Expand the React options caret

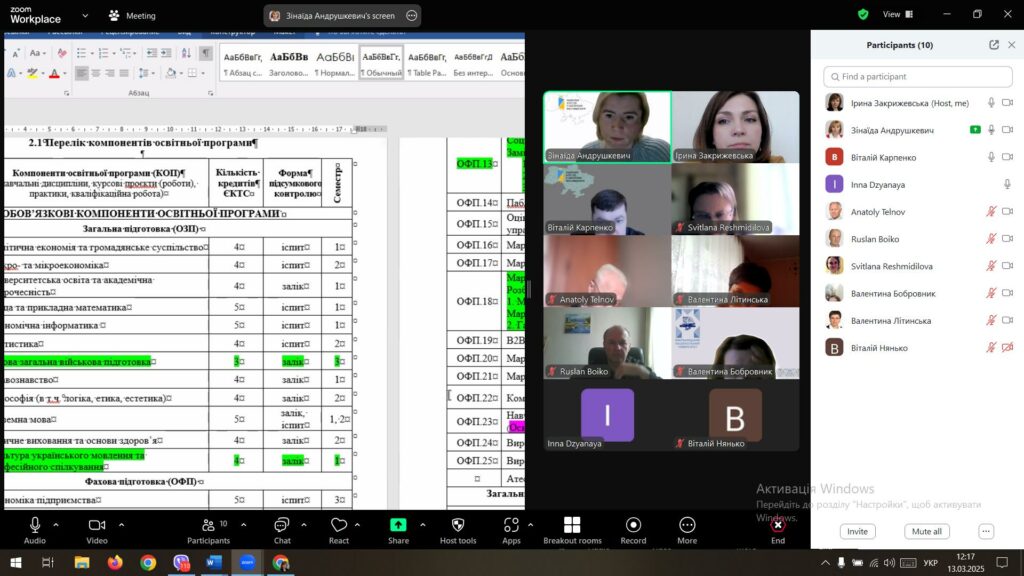[357, 524]
